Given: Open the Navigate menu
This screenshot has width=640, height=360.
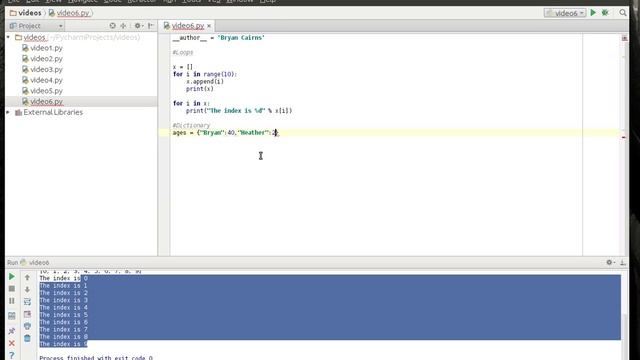Looking at the screenshot, I should 83,1.
